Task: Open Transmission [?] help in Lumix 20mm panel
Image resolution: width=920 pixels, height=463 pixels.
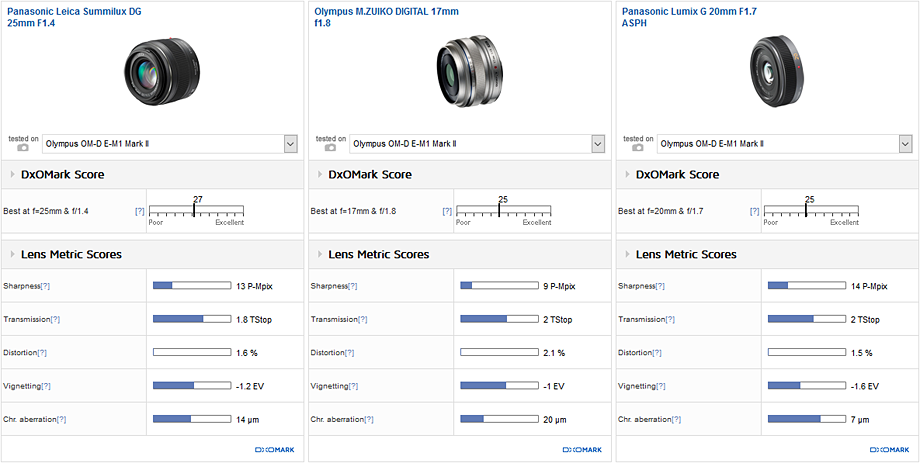Action: pyautogui.click(x=670, y=320)
